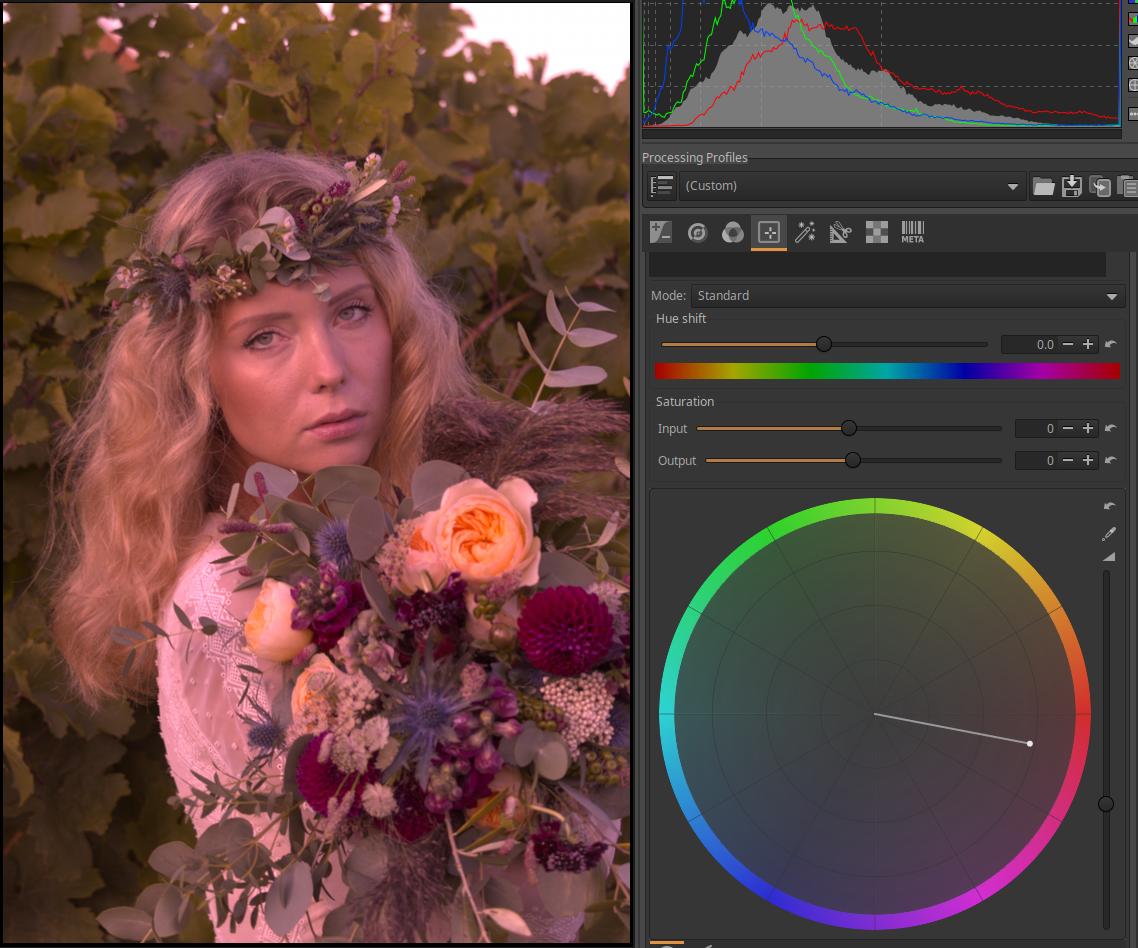Activate the color wheel eyedropper picker
1138x948 pixels.
tap(1108, 534)
